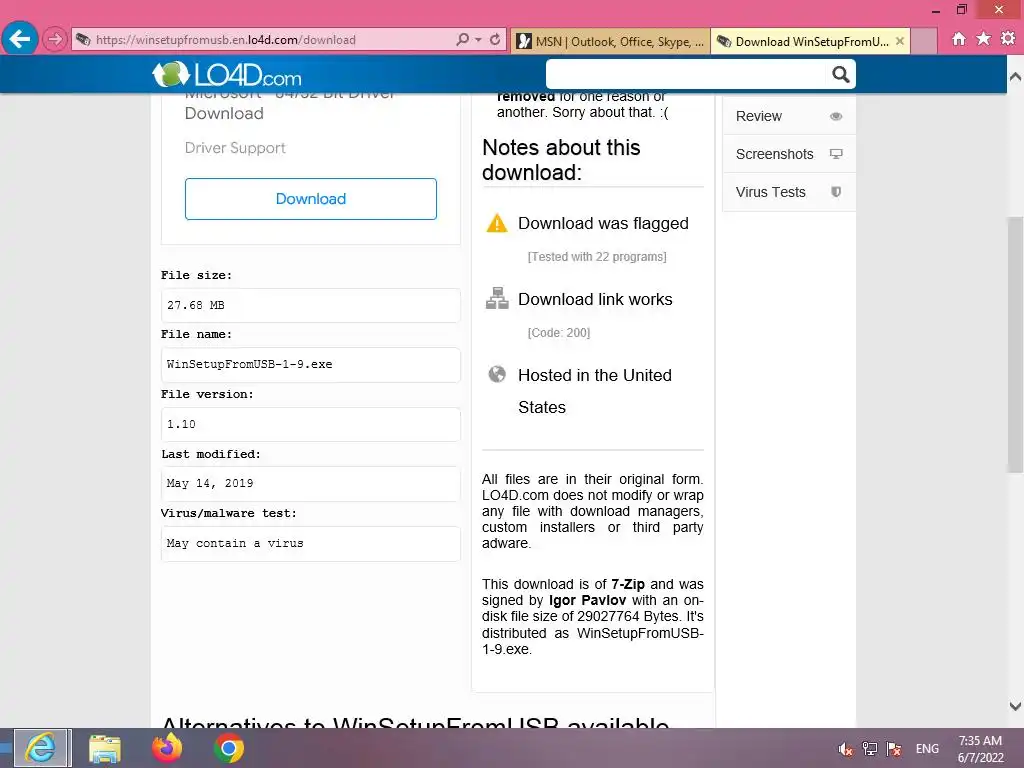Screen dimensions: 1024x768
Task: Click the yellow warning triangle icon
Action: [497, 223]
